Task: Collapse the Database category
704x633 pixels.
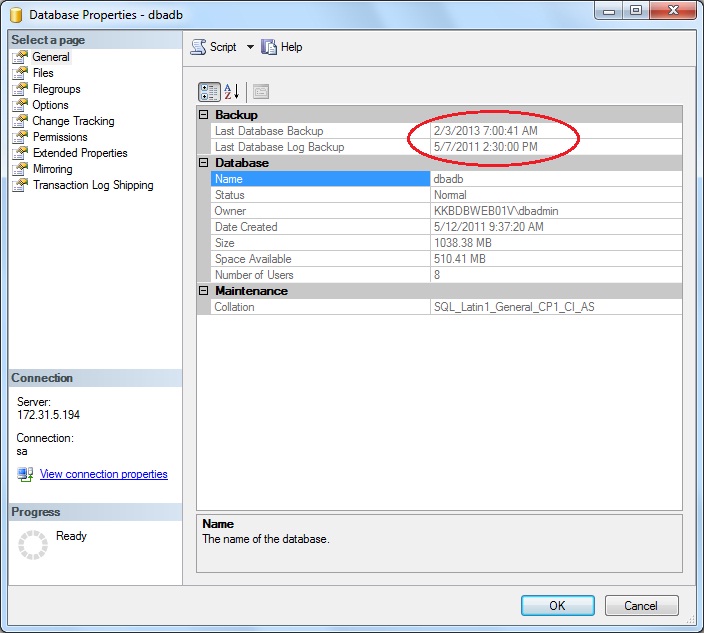Action: [x=203, y=163]
